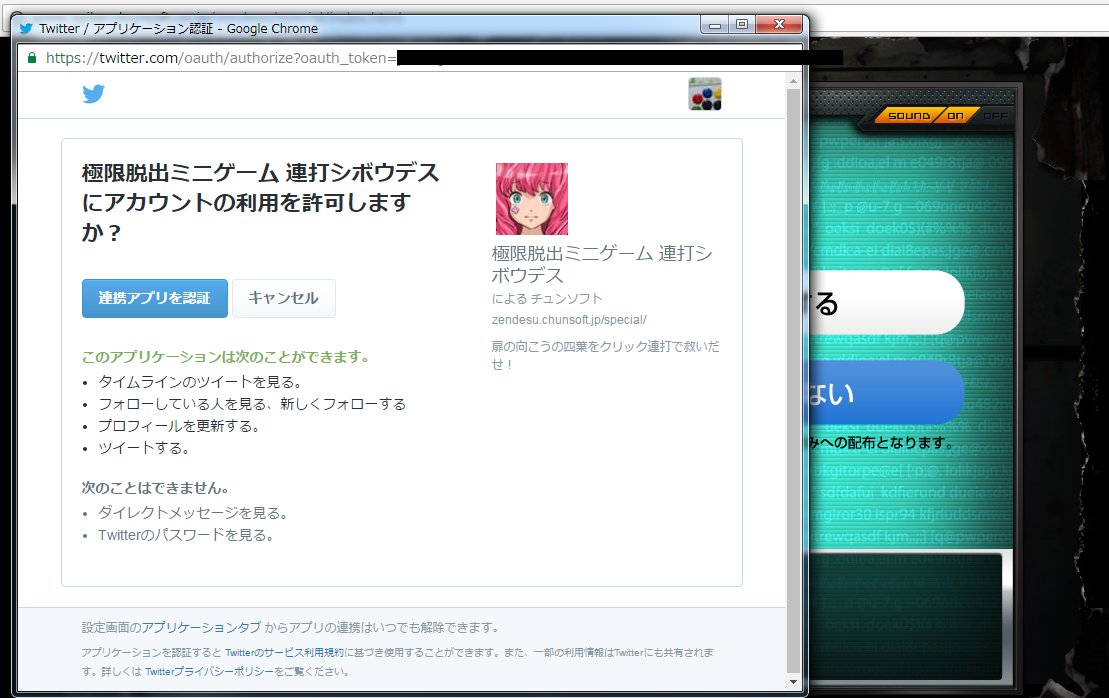Close the Chrome popup window
The width and height of the screenshot is (1109, 698).
(x=779, y=25)
